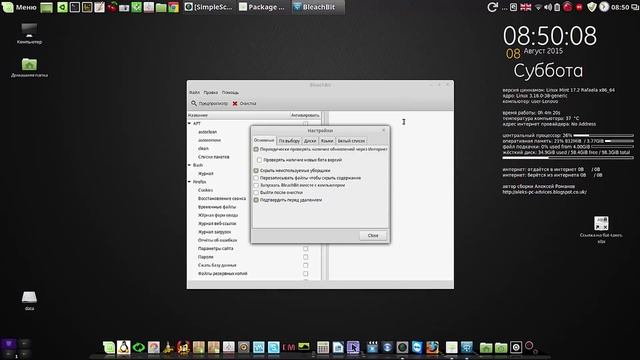Click the Tux penguin icon in the dock
The image size is (640, 360).
point(124,347)
